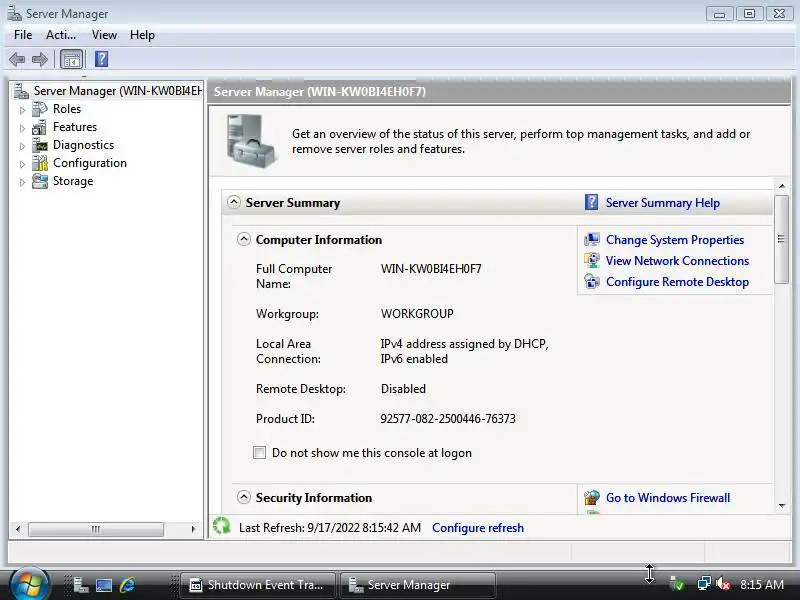Click the Remote Desktop 'Disabled' value
This screenshot has height=600, width=800.
[403, 388]
